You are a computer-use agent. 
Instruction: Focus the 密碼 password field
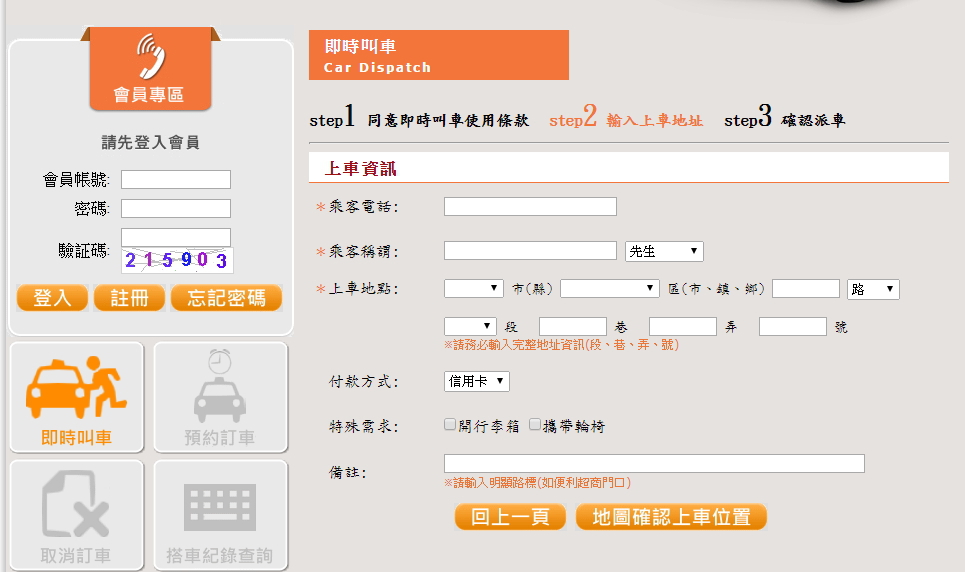176,208
